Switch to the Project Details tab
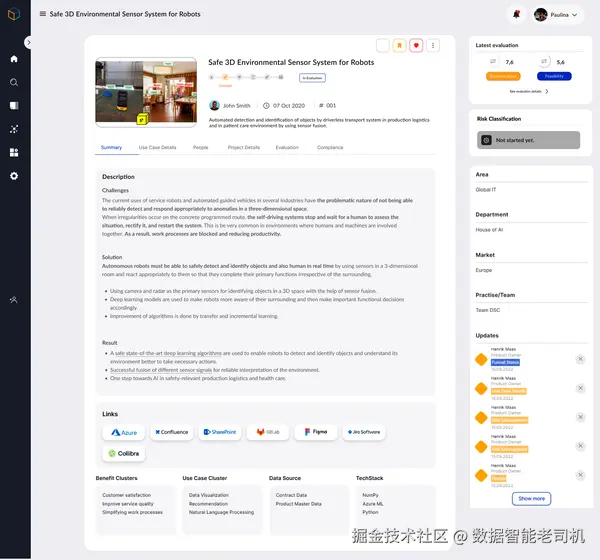This screenshot has height=560, width=600. [x=244, y=147]
